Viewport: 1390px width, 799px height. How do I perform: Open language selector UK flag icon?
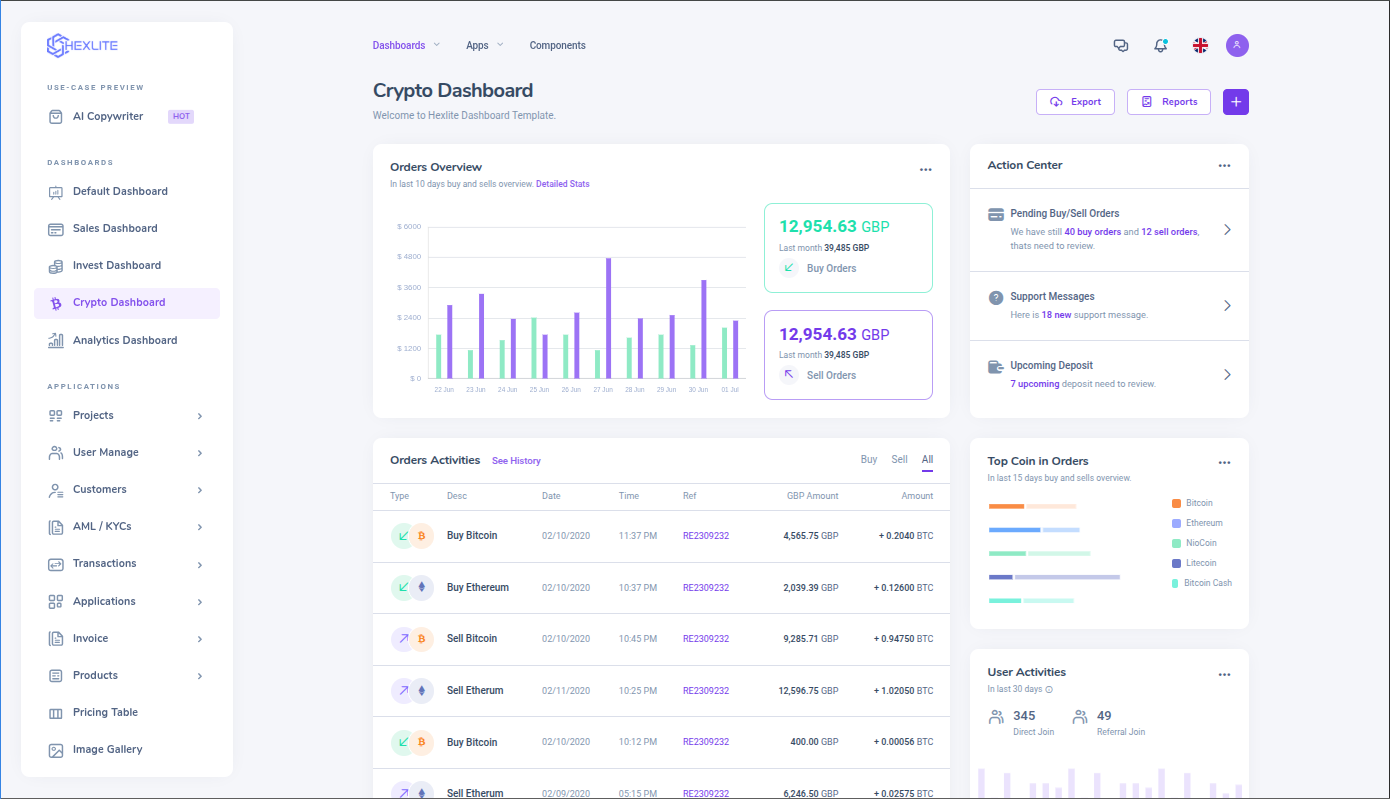pos(1200,45)
